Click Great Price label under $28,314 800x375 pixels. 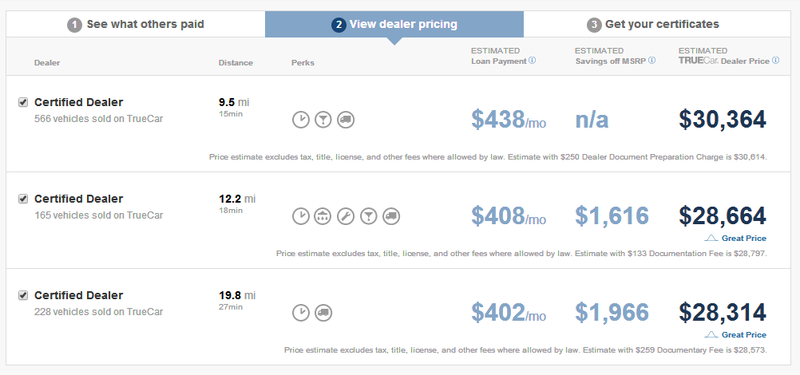coord(736,335)
